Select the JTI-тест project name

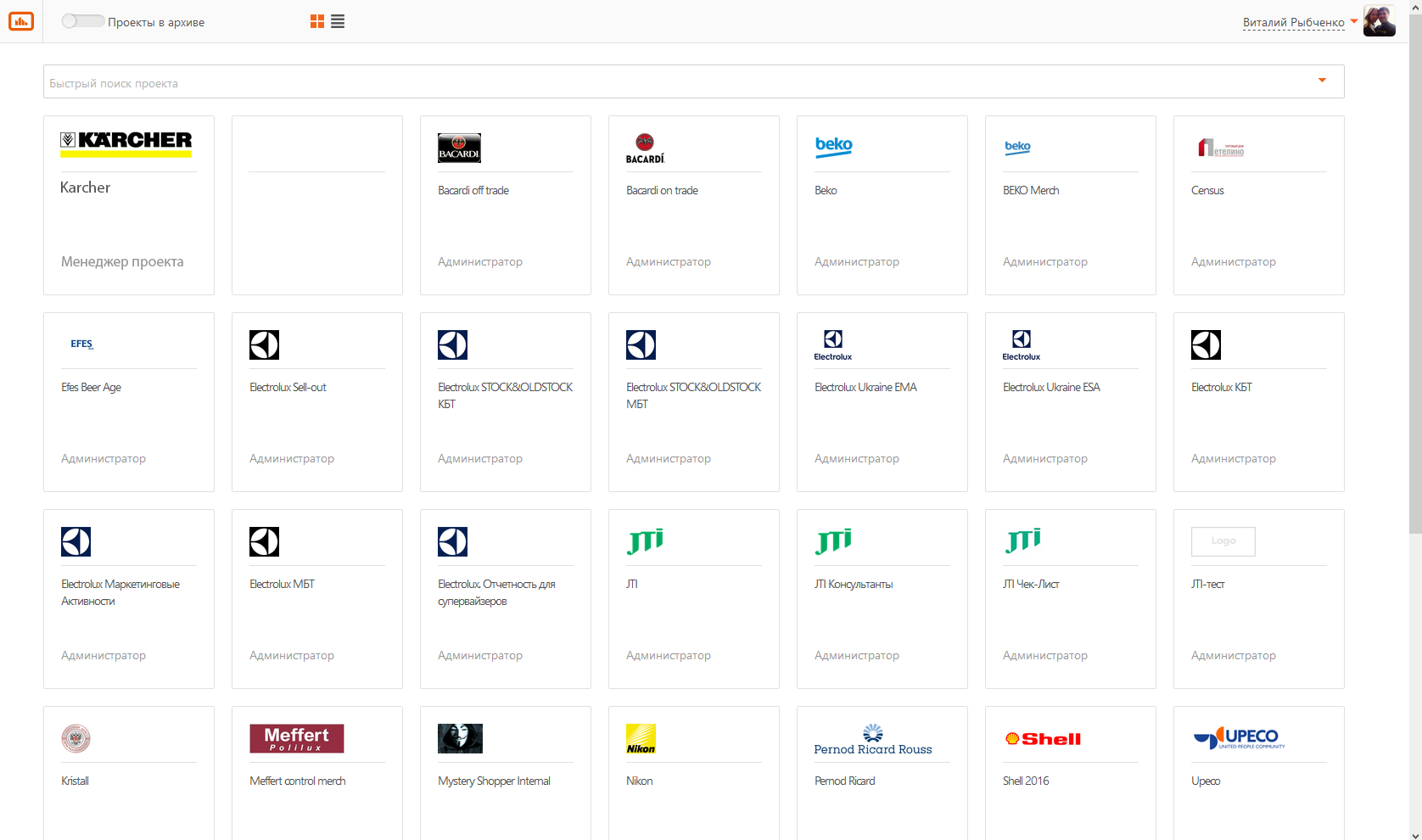pyautogui.click(x=1207, y=584)
